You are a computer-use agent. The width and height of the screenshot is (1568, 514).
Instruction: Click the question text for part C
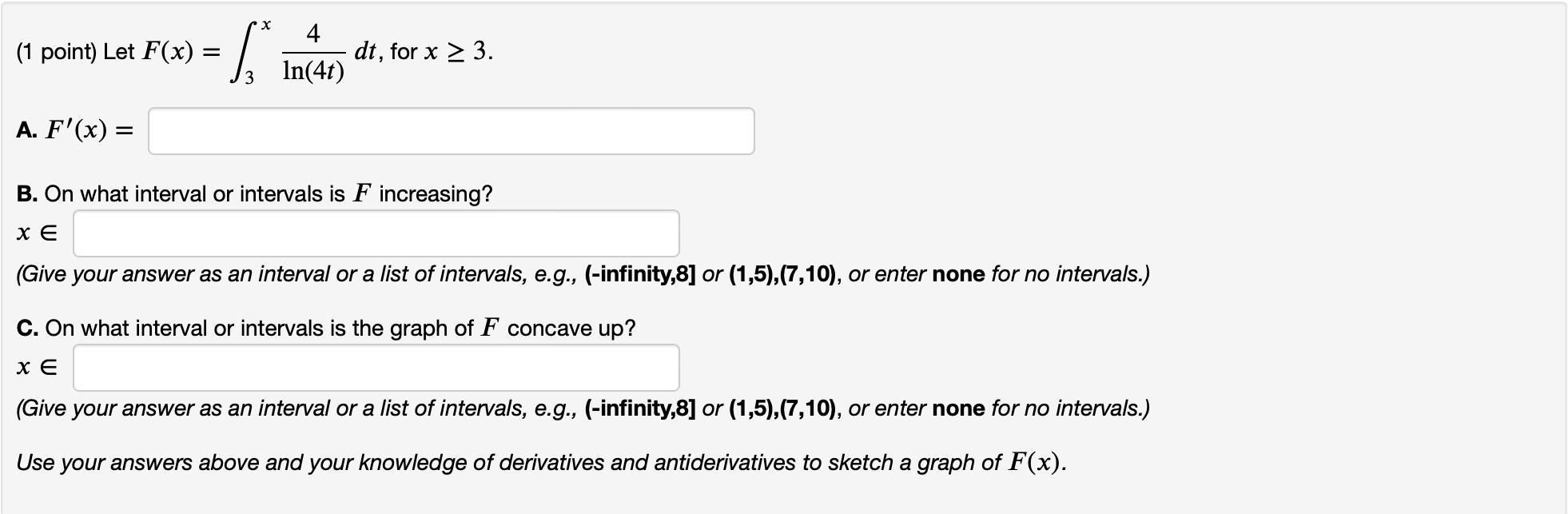point(326,327)
